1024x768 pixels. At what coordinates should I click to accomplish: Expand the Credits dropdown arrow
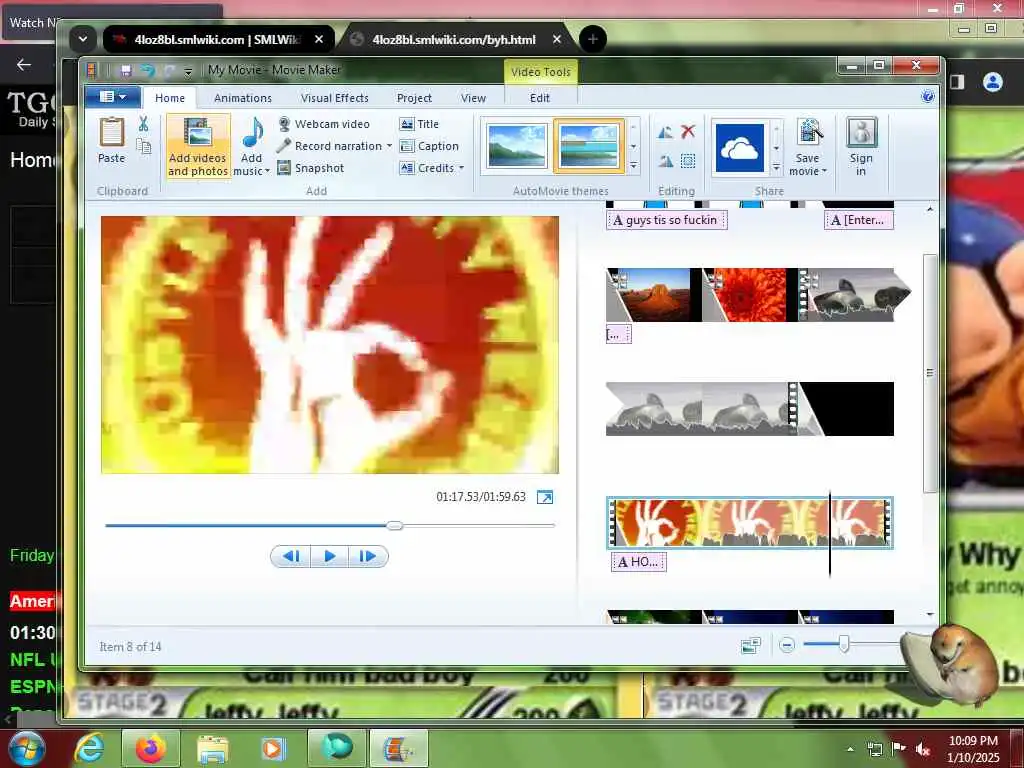[x=461, y=168]
